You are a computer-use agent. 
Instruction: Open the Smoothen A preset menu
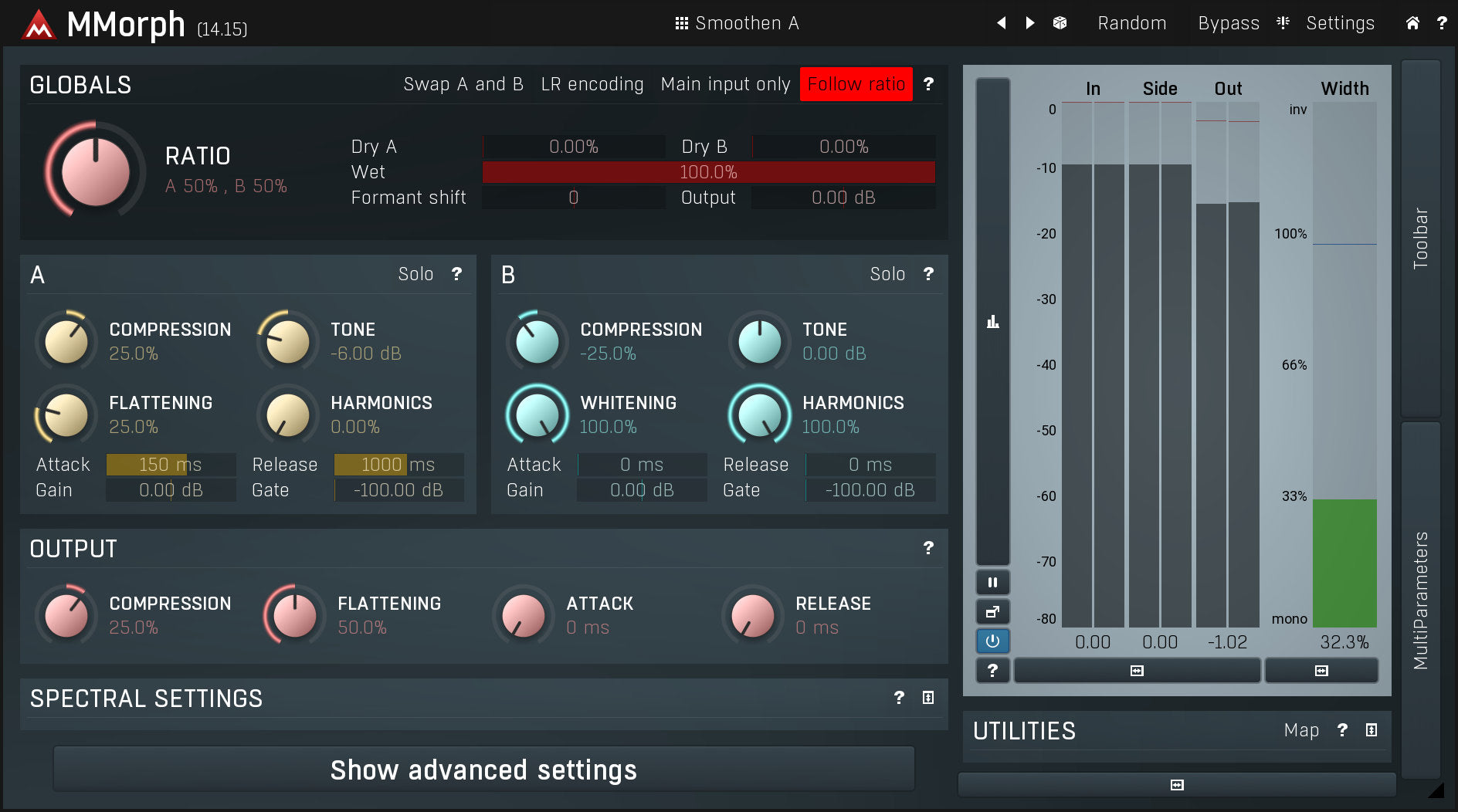[737, 23]
